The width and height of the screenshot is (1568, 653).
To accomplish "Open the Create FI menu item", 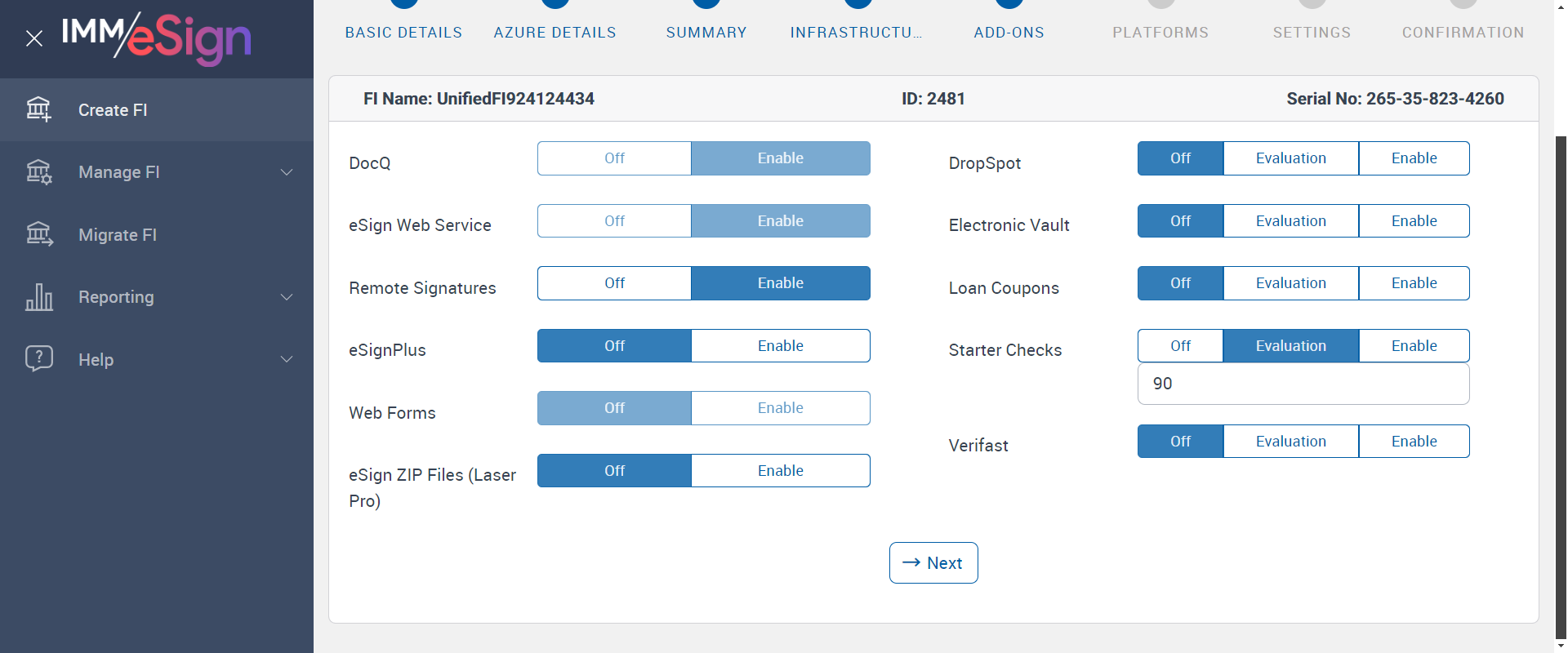I will [x=157, y=109].
